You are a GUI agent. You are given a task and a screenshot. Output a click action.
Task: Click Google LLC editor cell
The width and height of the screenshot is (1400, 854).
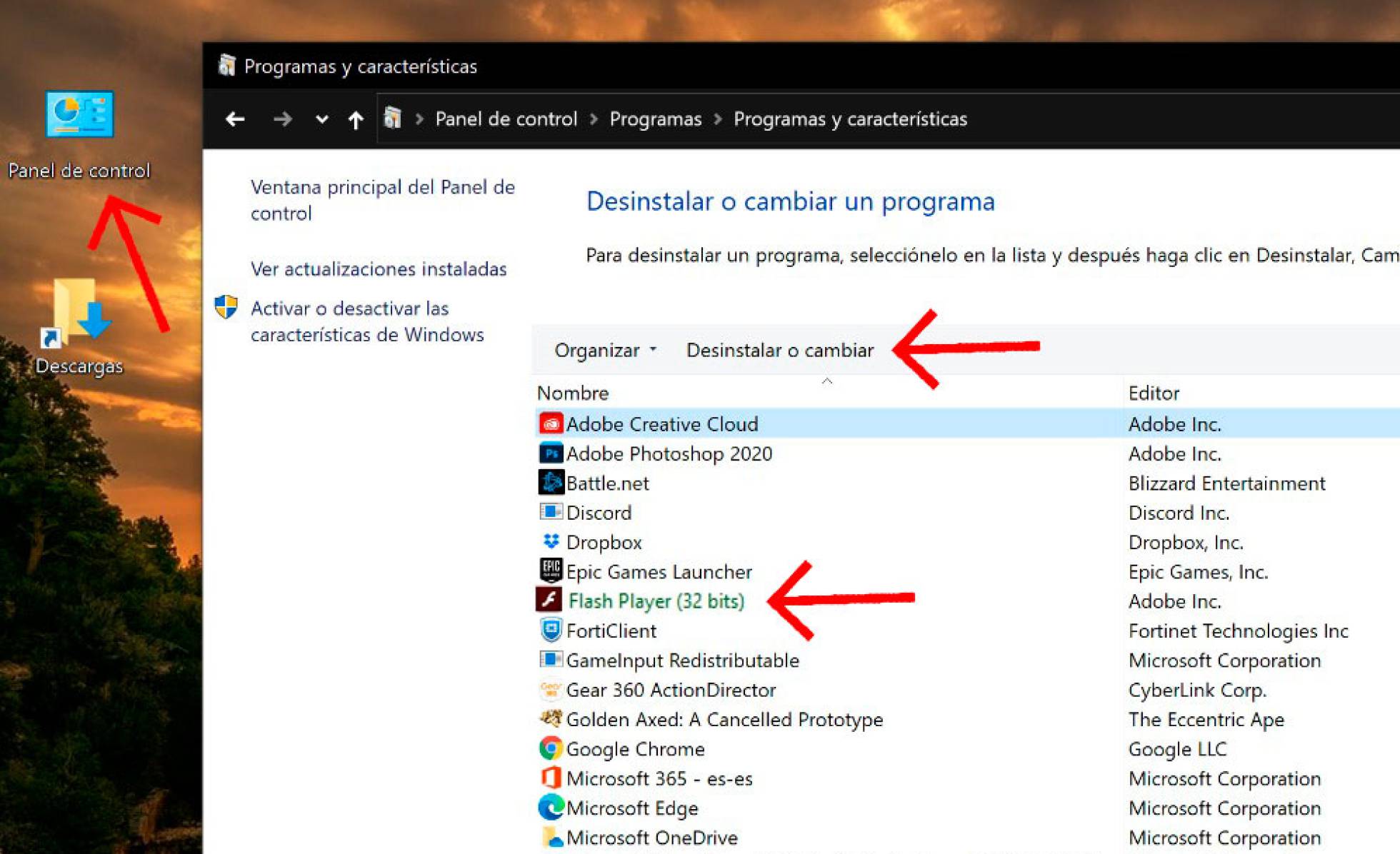pyautogui.click(x=1177, y=749)
